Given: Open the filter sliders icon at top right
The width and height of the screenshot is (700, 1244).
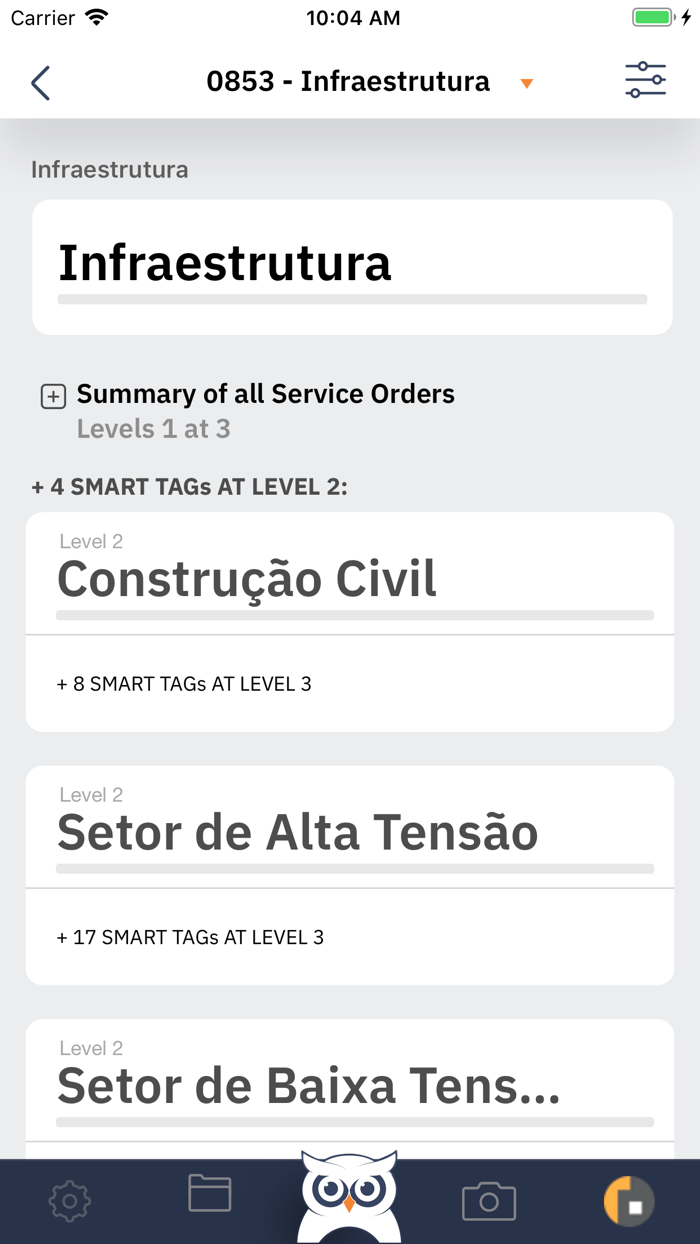Looking at the screenshot, I should 645,79.
